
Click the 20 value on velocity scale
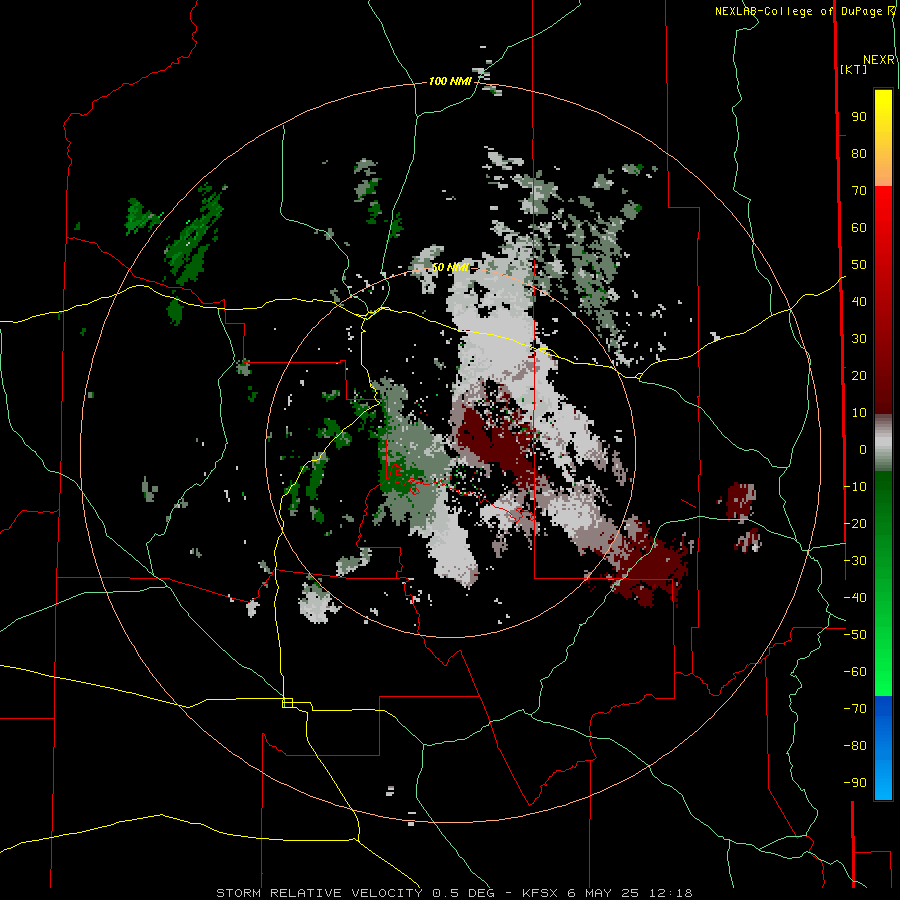click(859, 375)
